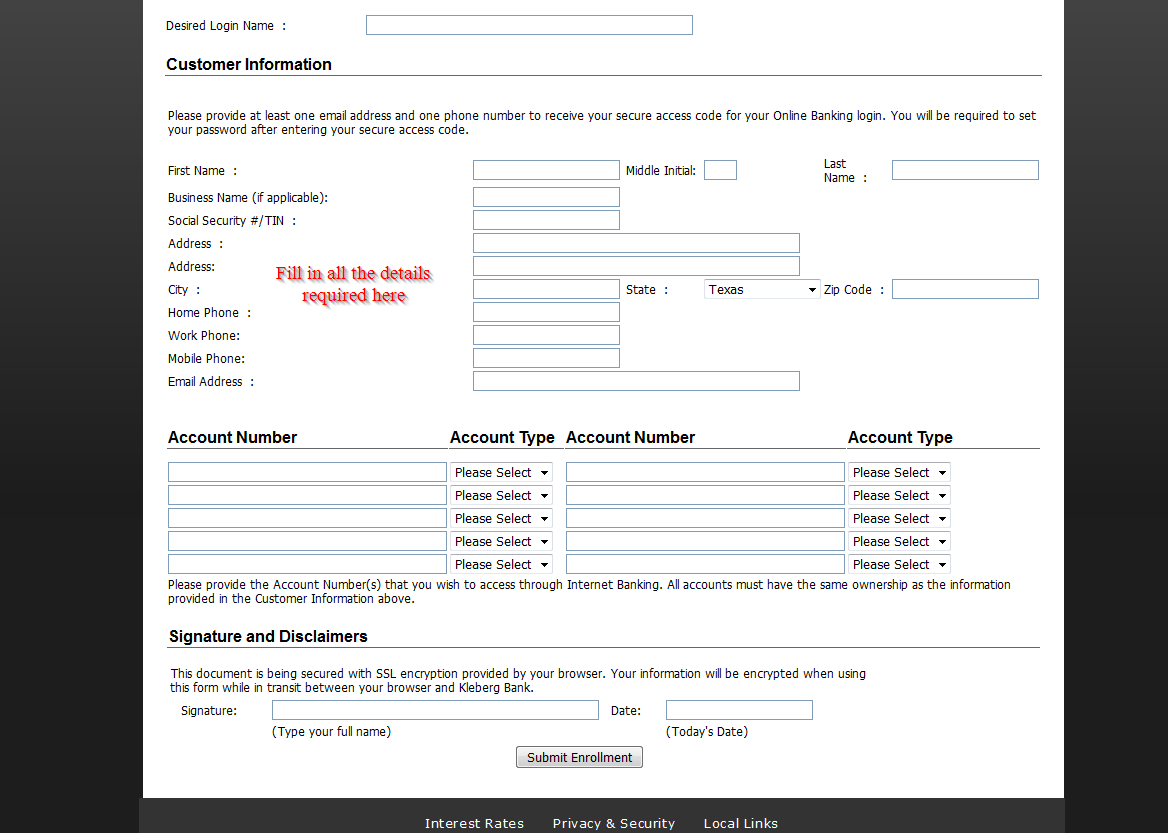Click into the Last Name field

coord(965,171)
